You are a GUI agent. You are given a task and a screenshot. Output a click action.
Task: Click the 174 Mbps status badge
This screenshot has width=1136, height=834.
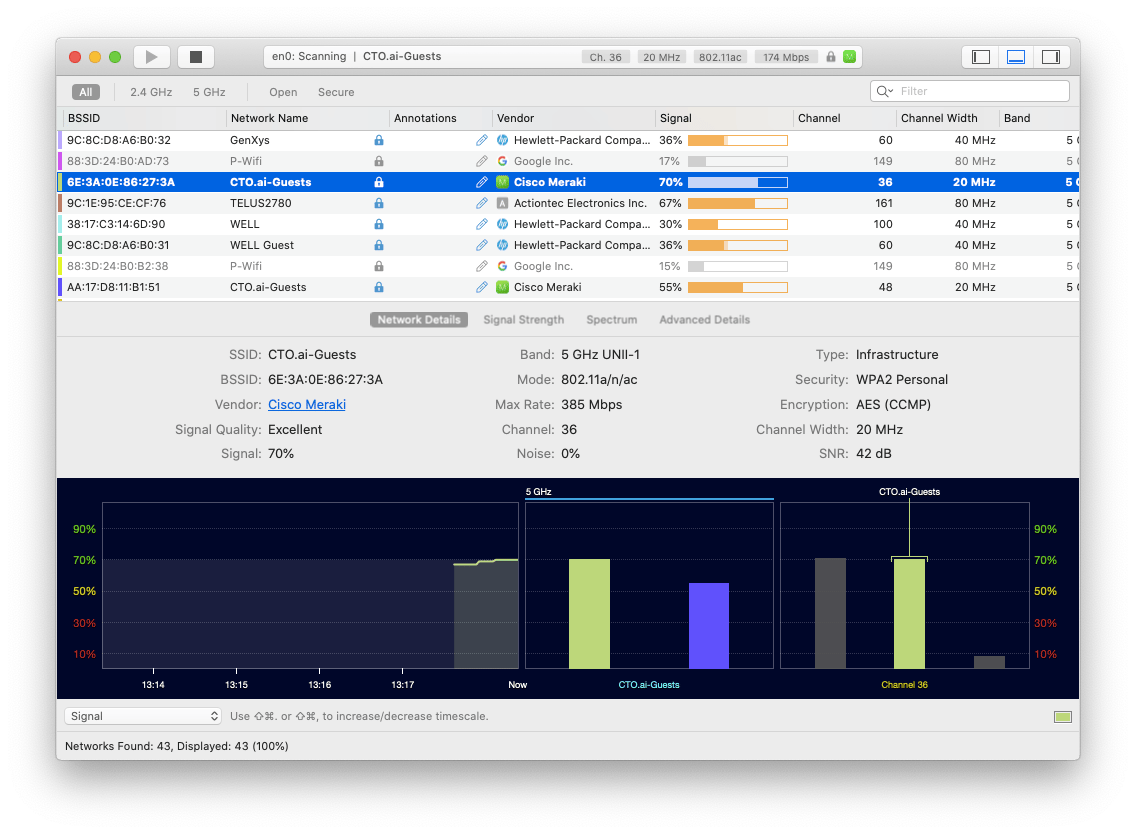[786, 57]
